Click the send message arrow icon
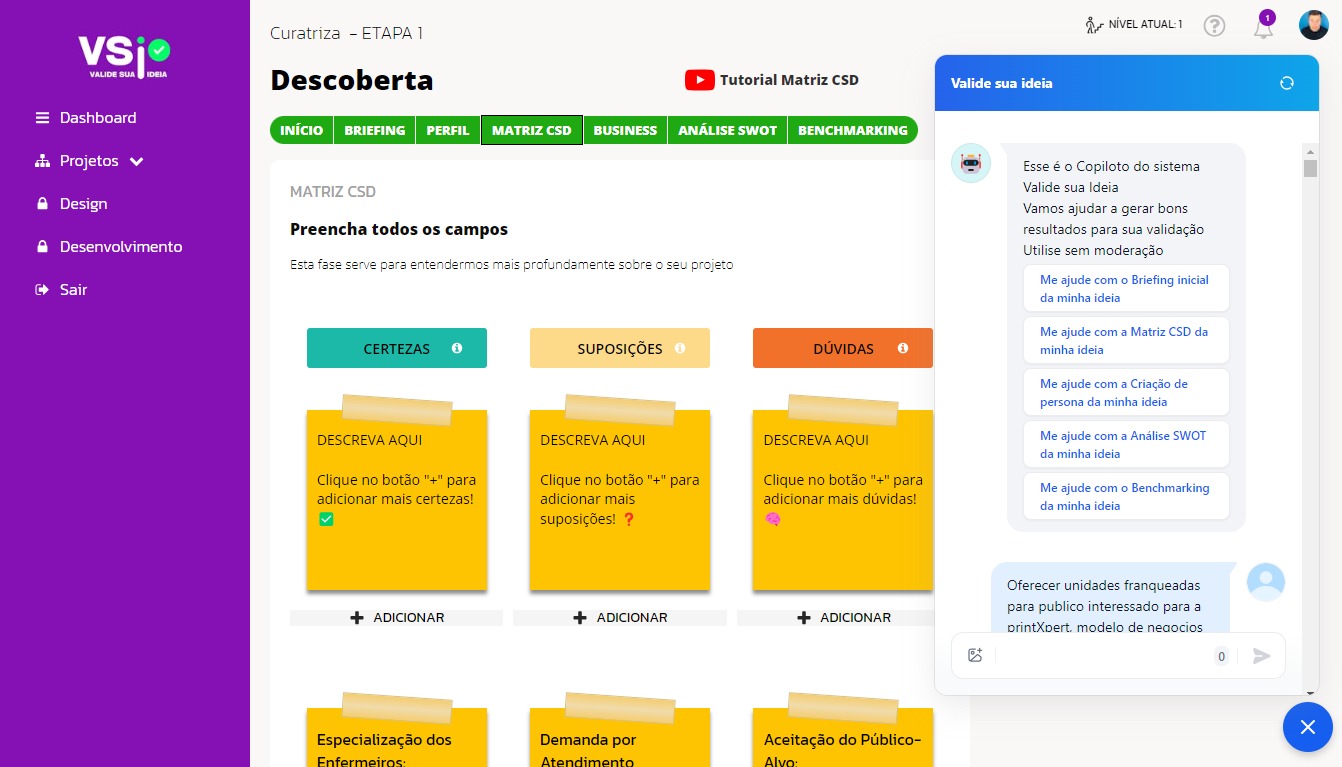Image resolution: width=1342 pixels, height=767 pixels. [1262, 656]
